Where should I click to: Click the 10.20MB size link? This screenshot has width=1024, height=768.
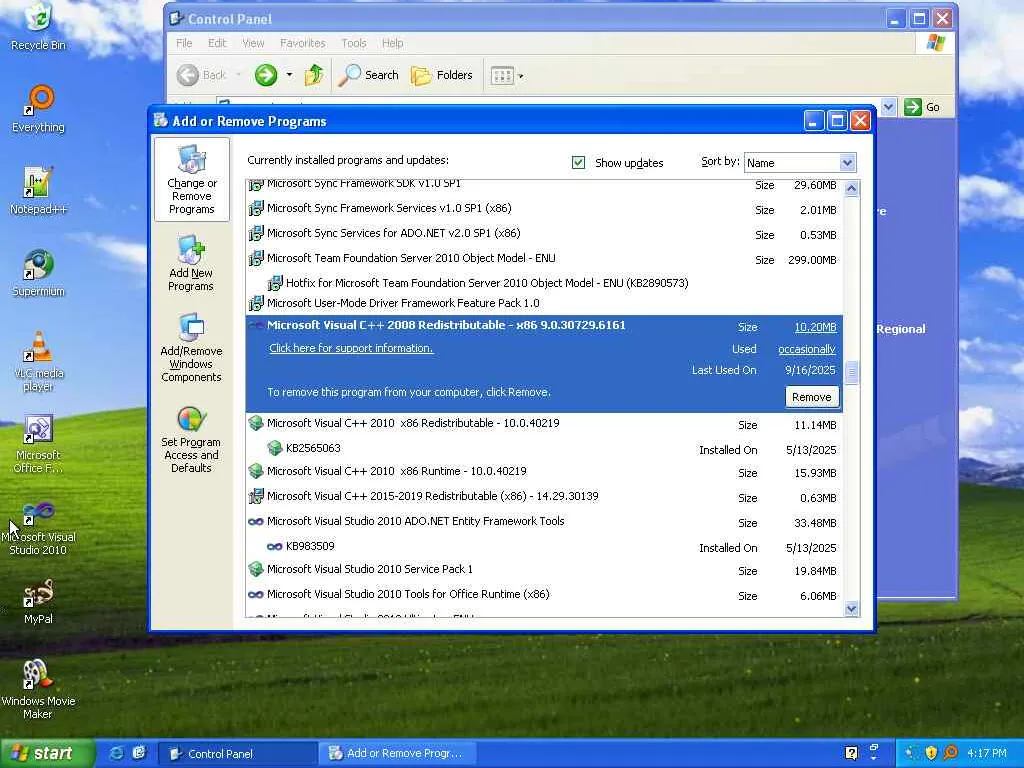click(x=816, y=327)
